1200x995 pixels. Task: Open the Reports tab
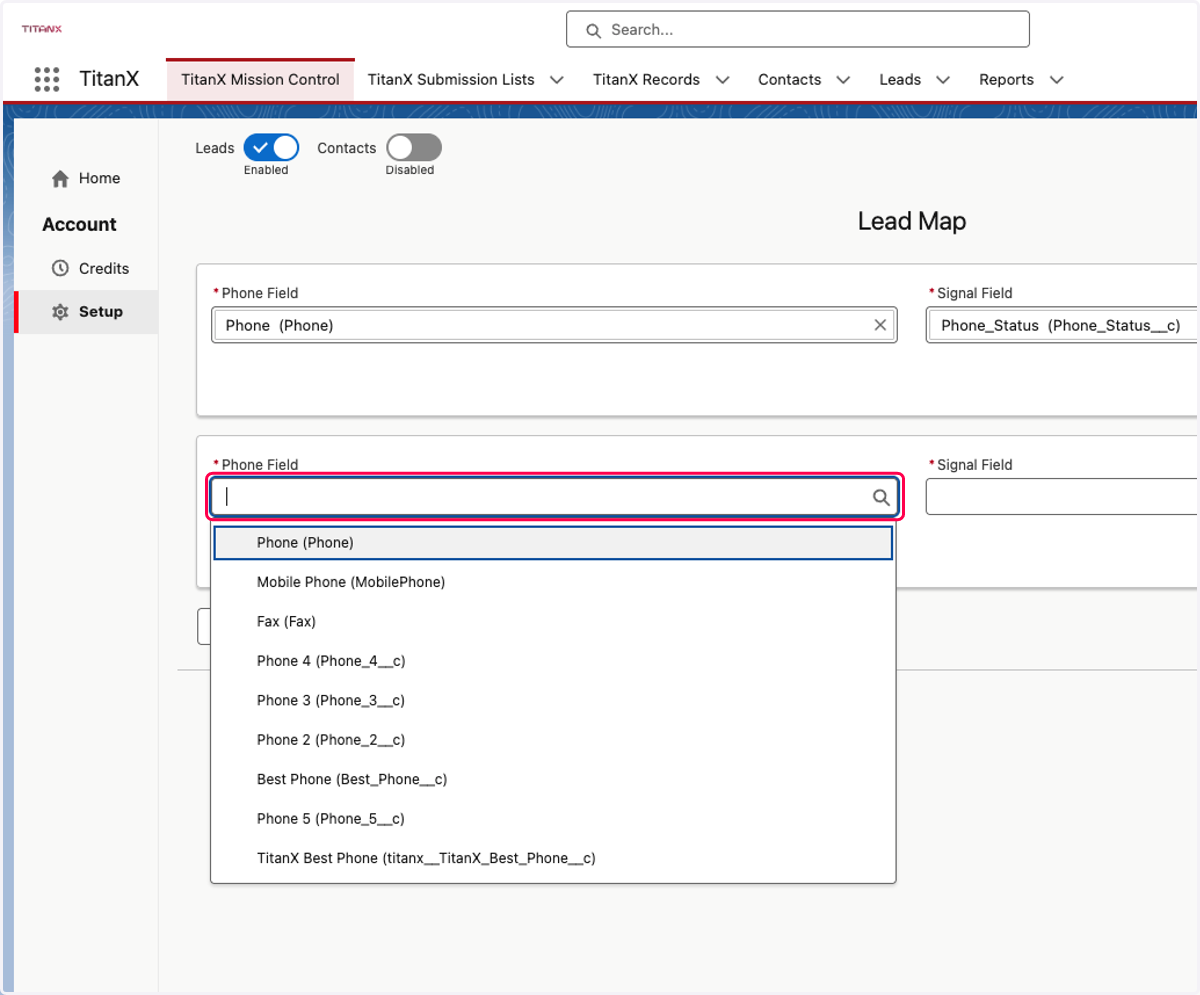(x=1006, y=80)
